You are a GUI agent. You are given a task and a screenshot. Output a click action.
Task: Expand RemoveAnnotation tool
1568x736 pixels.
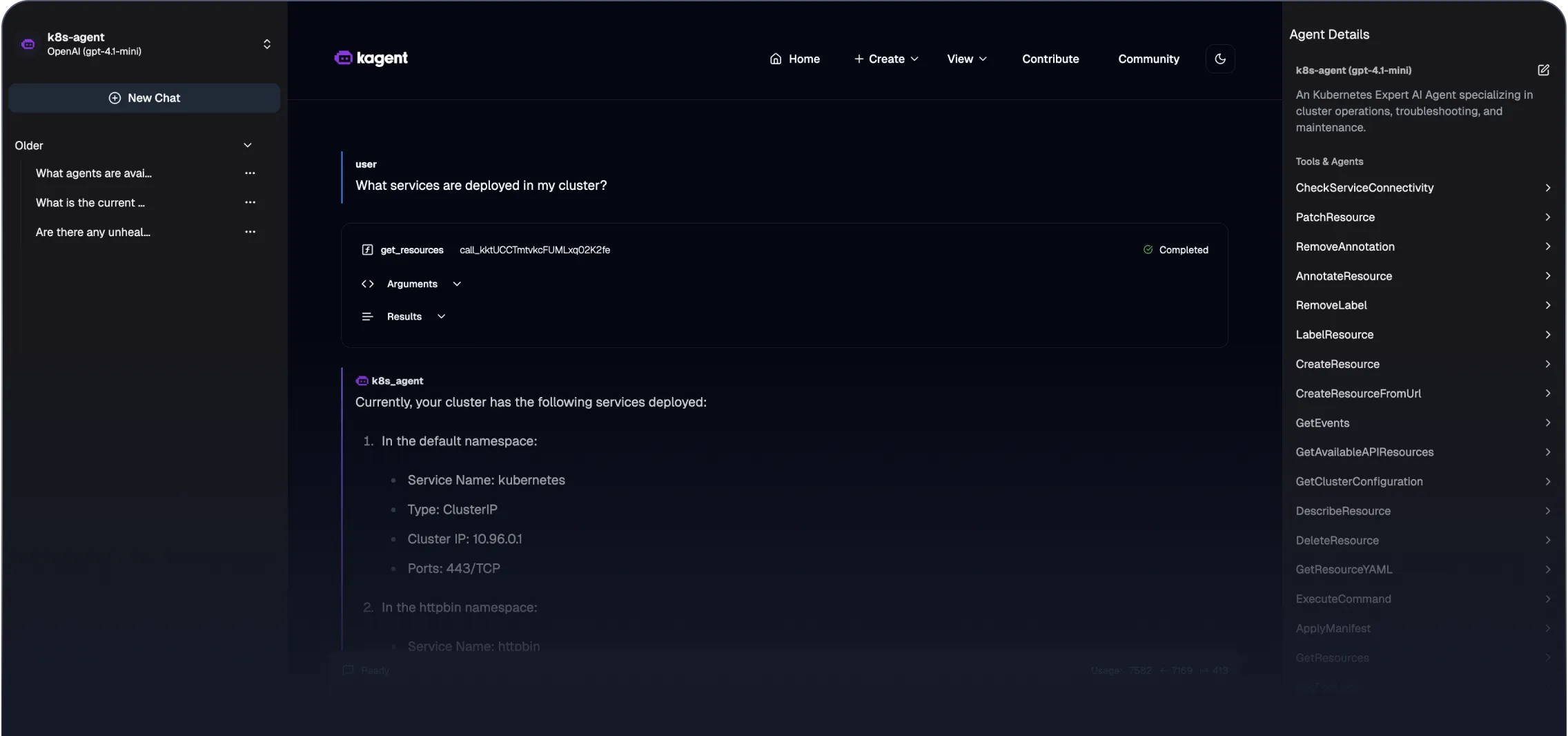pyautogui.click(x=1422, y=246)
